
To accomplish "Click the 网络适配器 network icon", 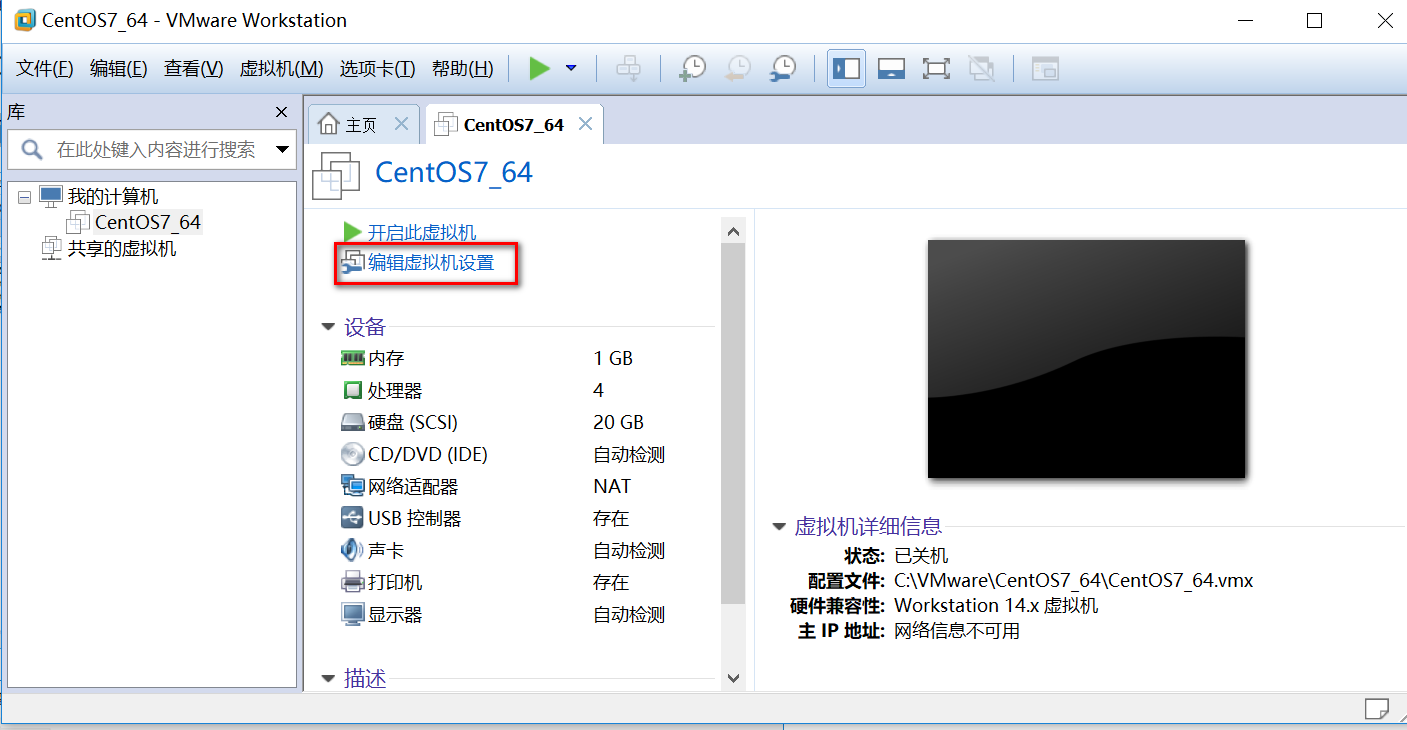I will (x=352, y=486).
